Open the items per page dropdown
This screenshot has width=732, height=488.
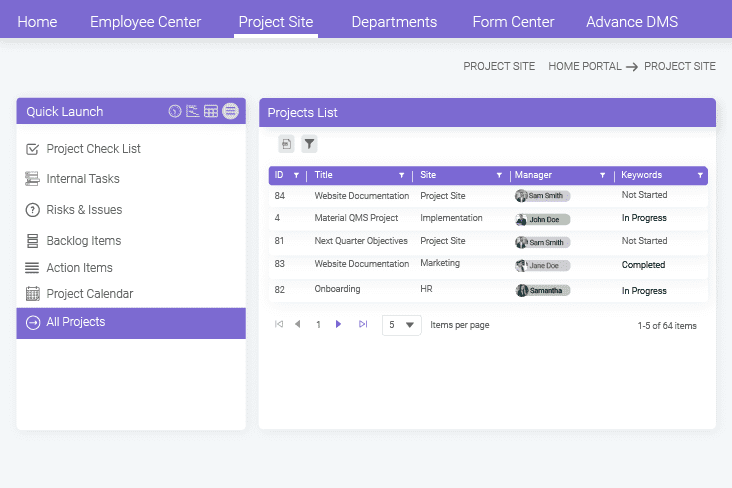click(401, 325)
